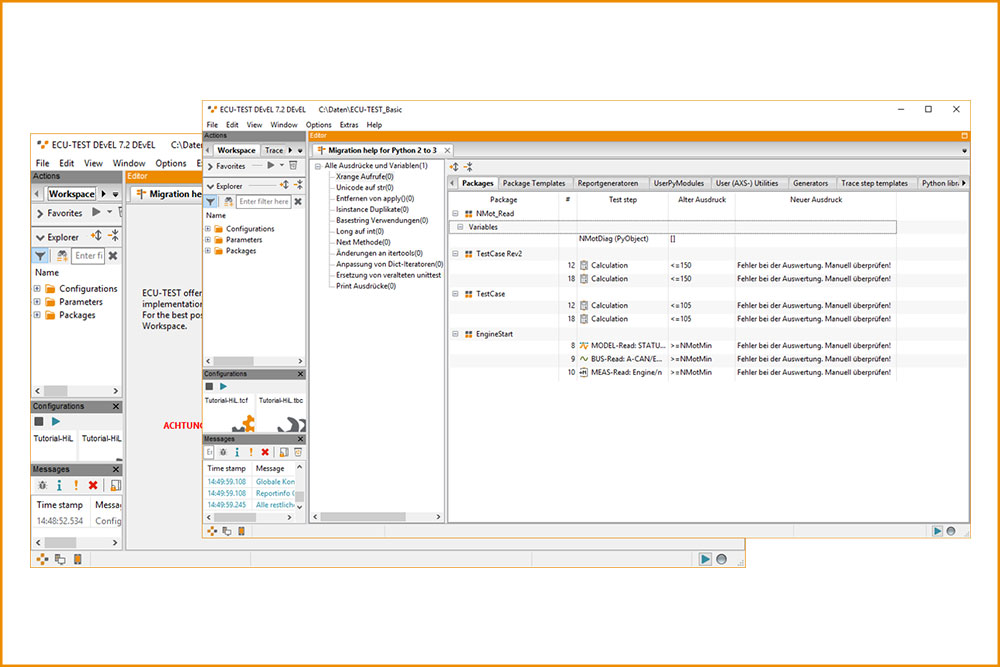Start the run configuration play icon in Configurations panel

223,386
